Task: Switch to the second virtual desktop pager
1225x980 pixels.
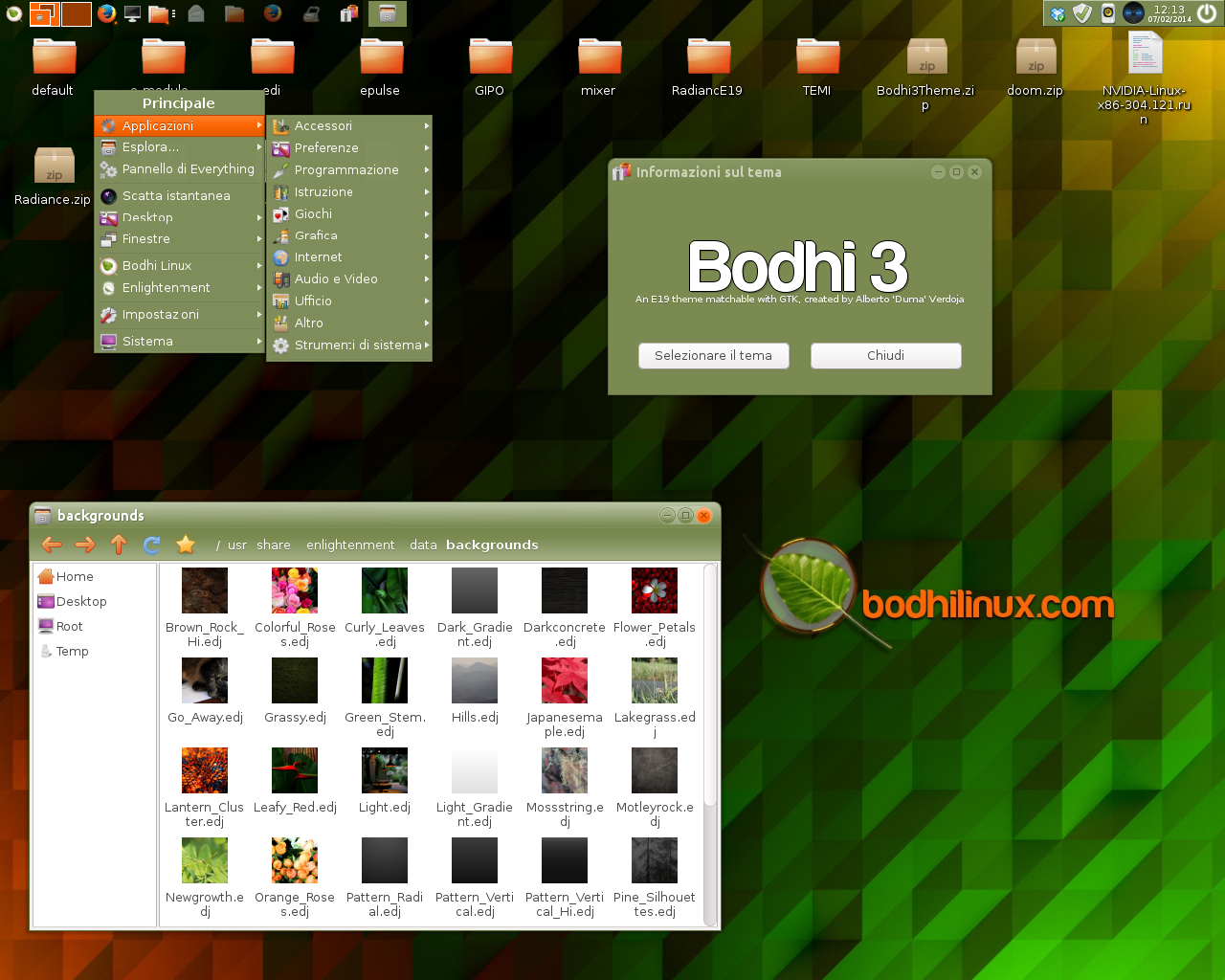Action: click(x=77, y=13)
